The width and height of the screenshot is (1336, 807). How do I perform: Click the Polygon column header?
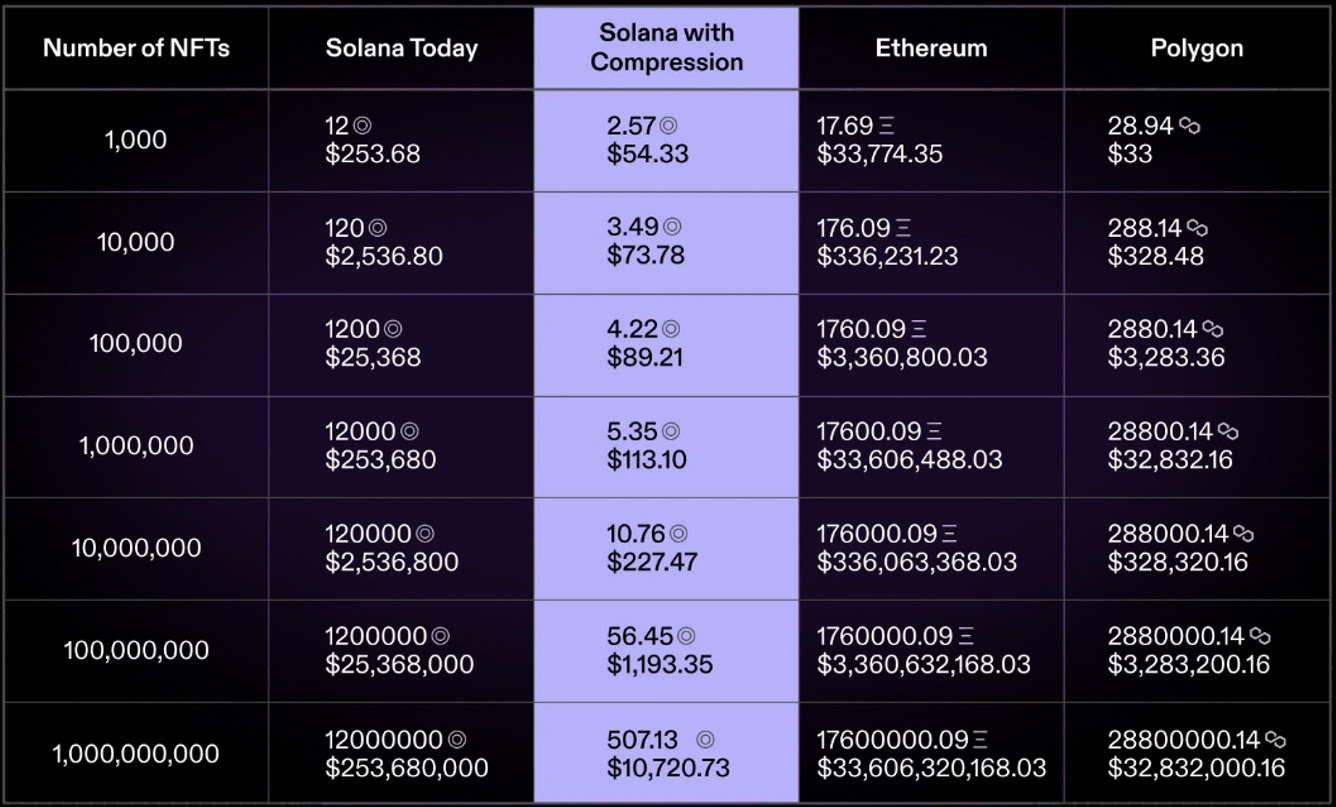[1197, 48]
